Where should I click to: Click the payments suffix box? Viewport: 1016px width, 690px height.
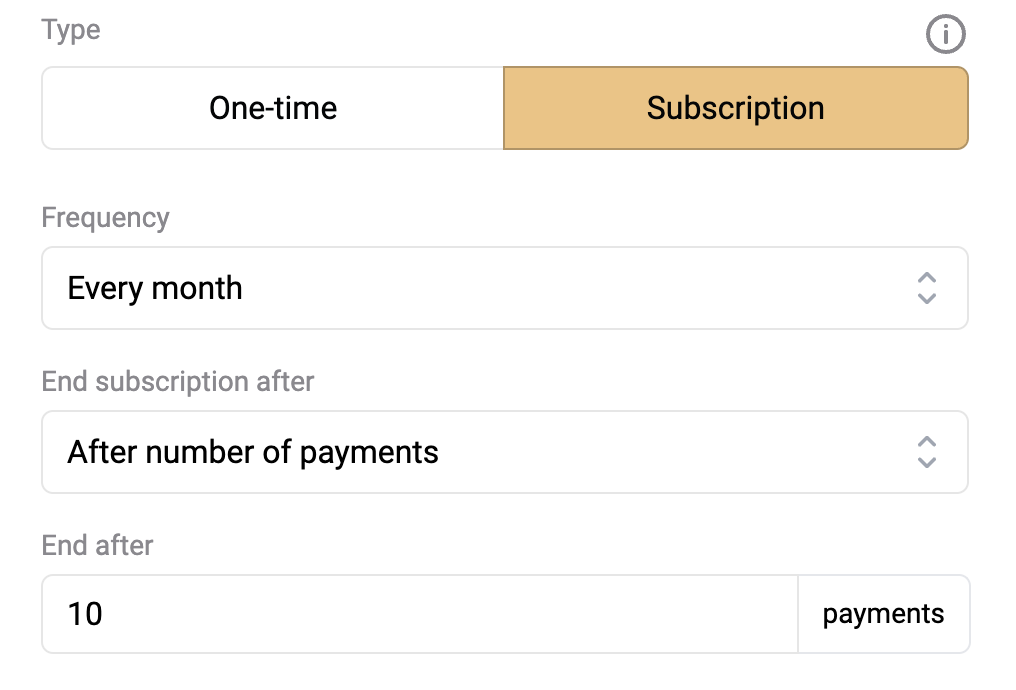[x=884, y=614]
